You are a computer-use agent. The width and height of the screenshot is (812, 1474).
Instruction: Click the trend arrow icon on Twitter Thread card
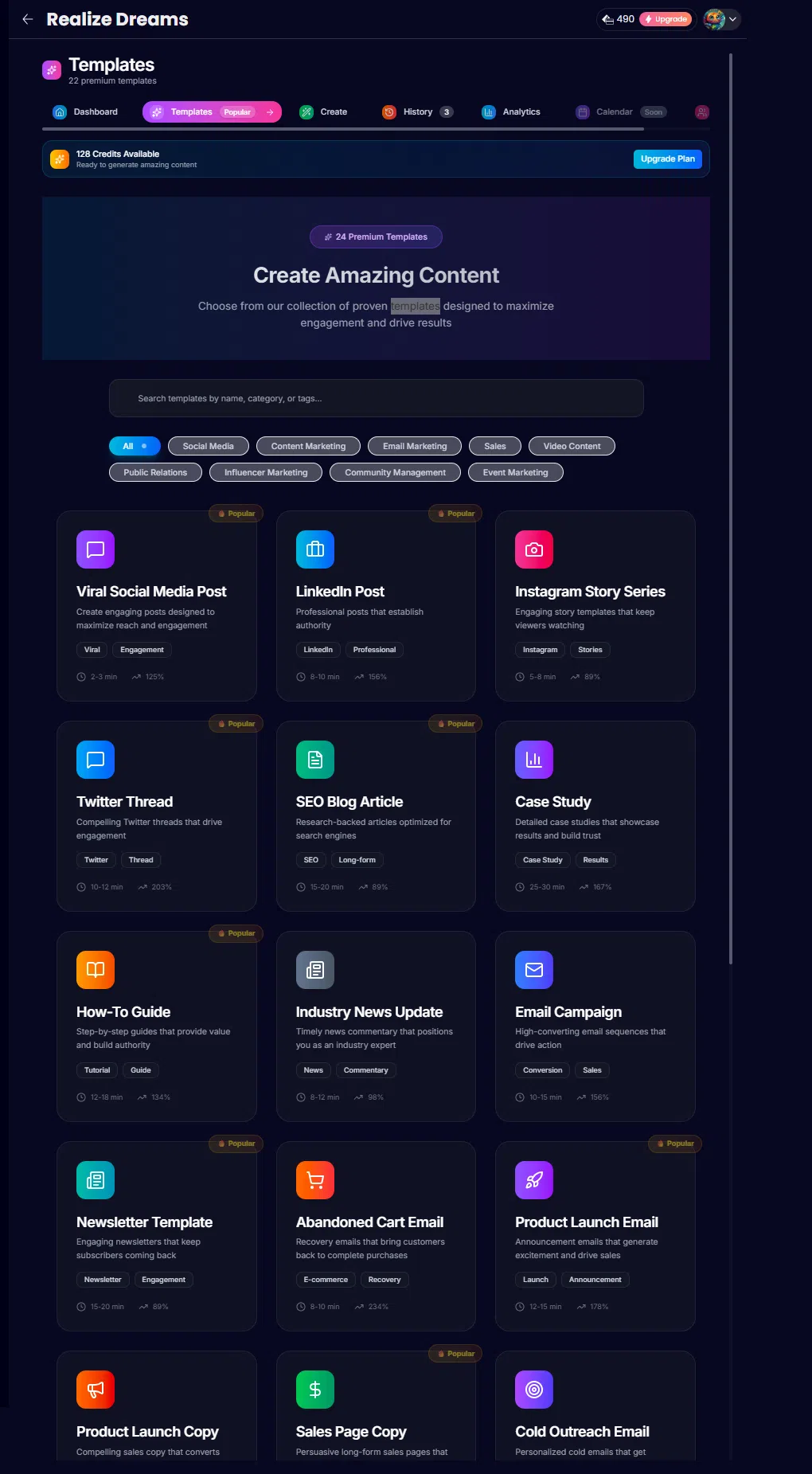tap(142, 887)
